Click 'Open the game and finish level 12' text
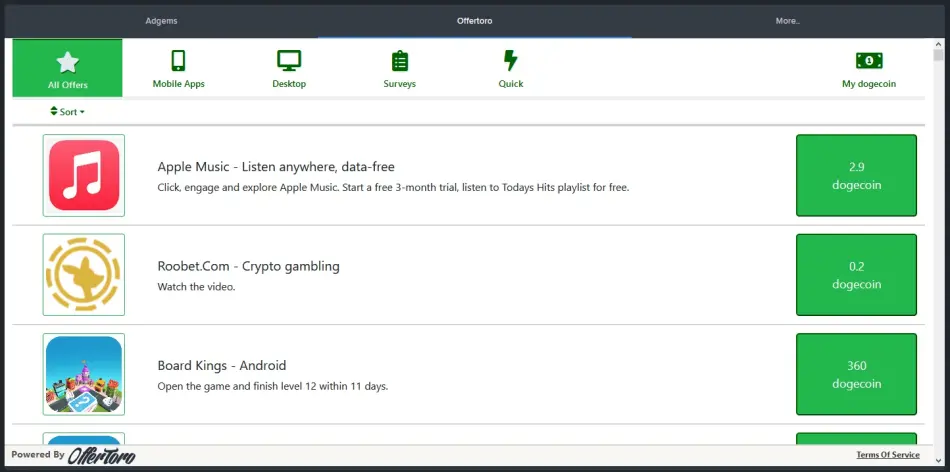The image size is (950, 472). click(273, 386)
